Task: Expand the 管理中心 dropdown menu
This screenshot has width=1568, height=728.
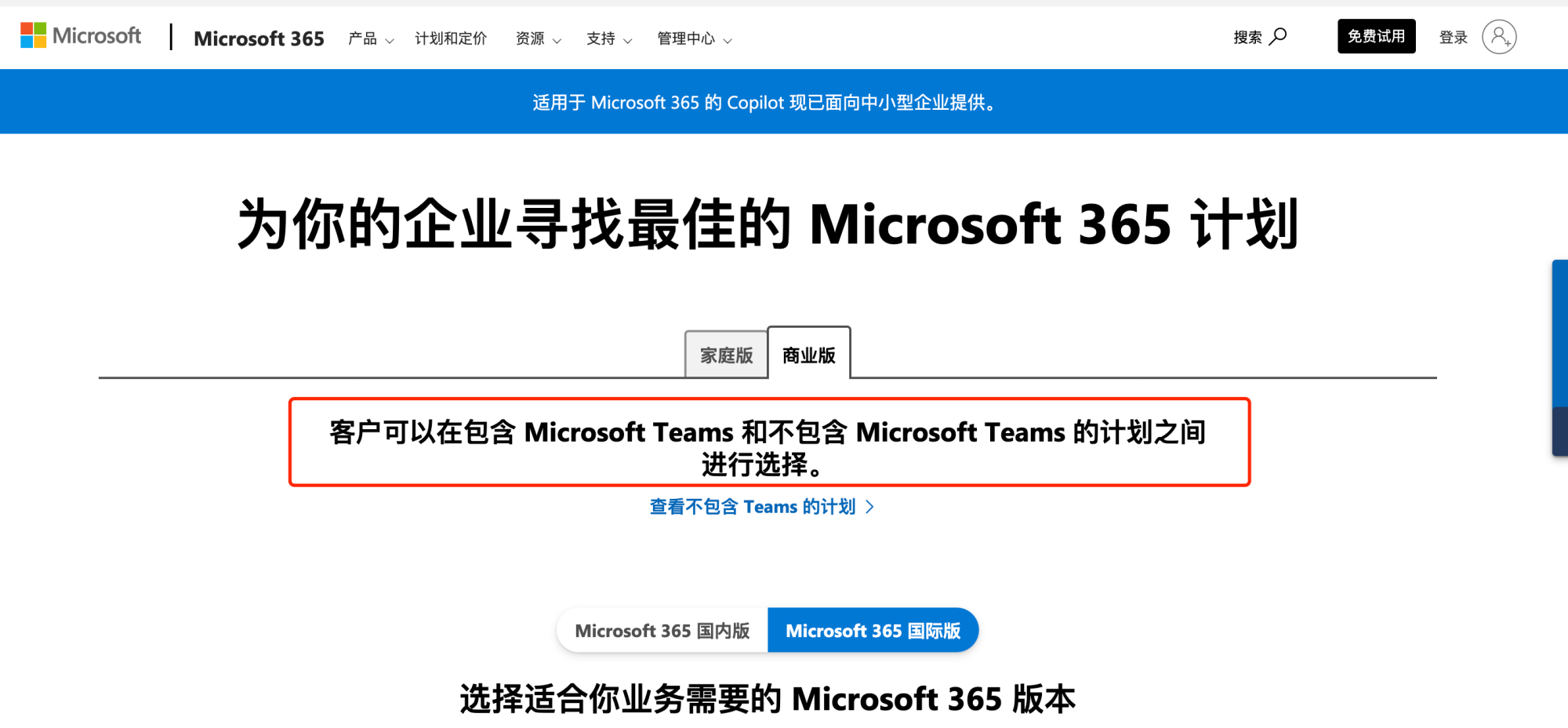Action: [695, 38]
